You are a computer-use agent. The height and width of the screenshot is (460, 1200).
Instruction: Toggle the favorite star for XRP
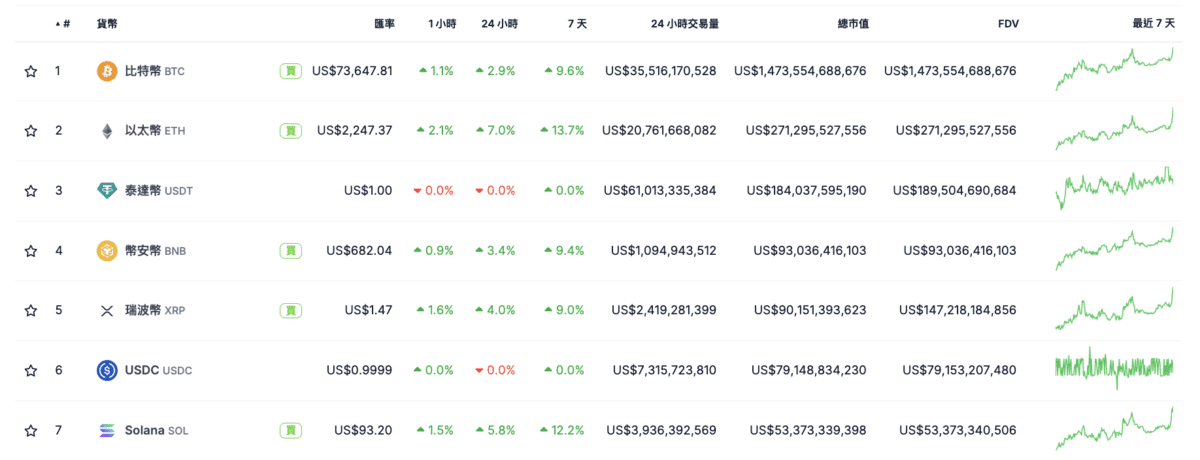coord(31,310)
